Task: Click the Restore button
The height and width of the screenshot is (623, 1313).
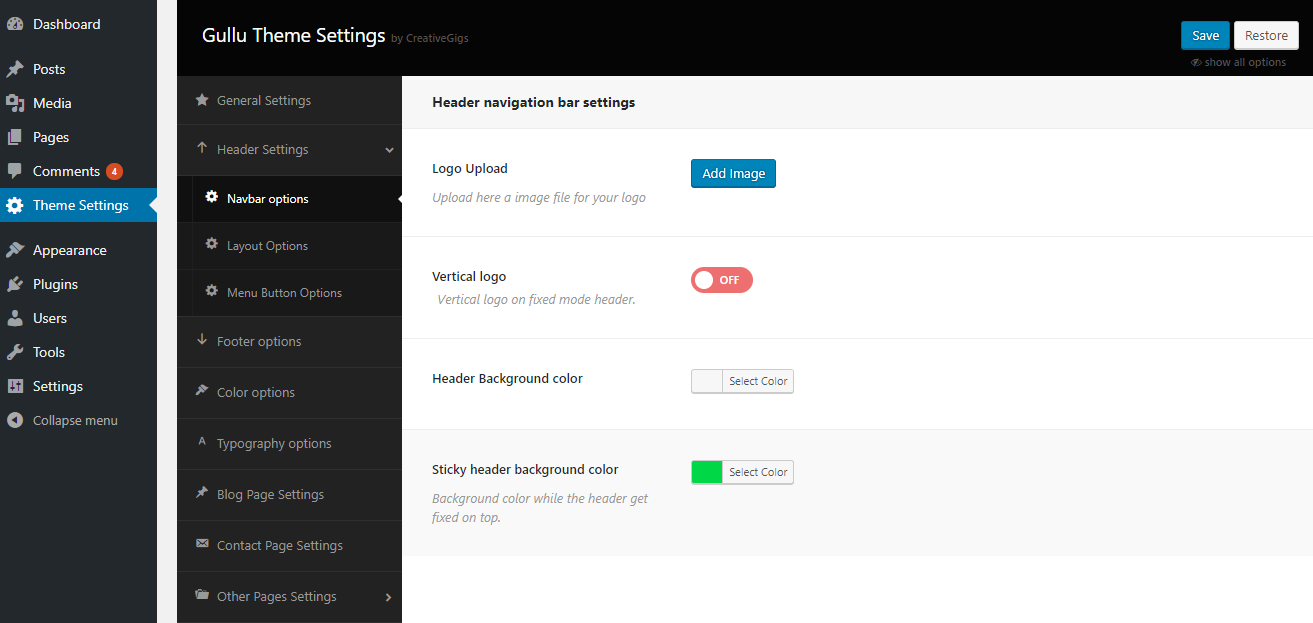Action: point(1266,35)
